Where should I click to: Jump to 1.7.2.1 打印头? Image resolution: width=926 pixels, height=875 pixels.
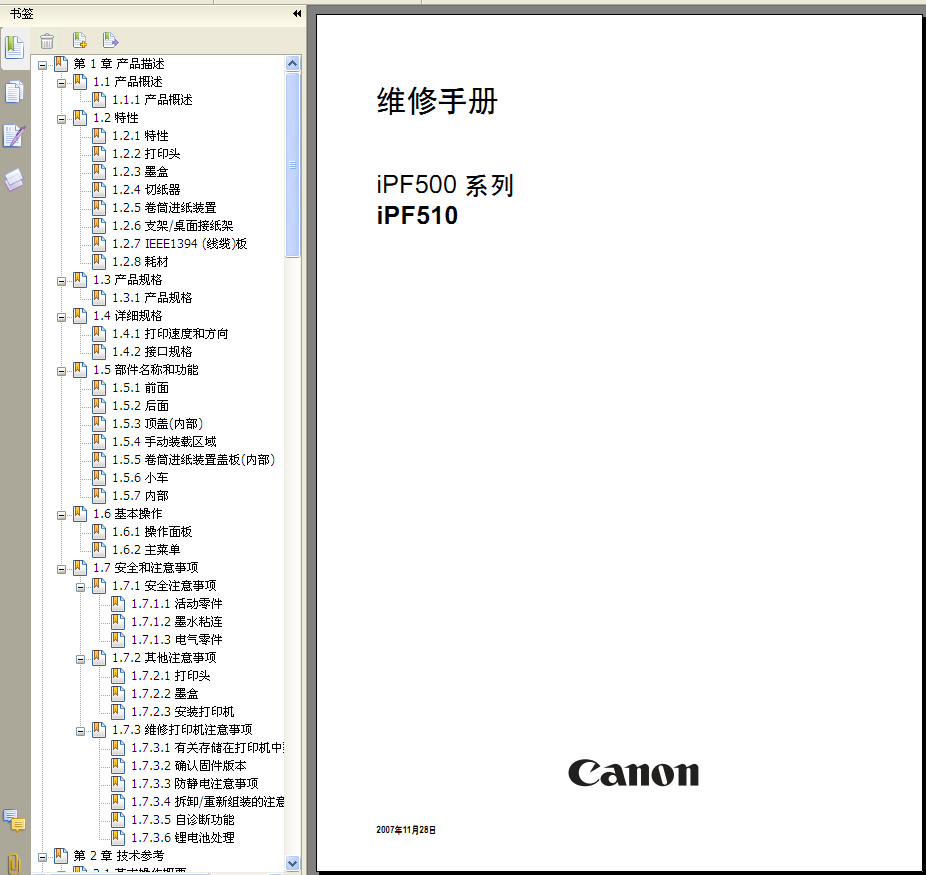[x=171, y=675]
